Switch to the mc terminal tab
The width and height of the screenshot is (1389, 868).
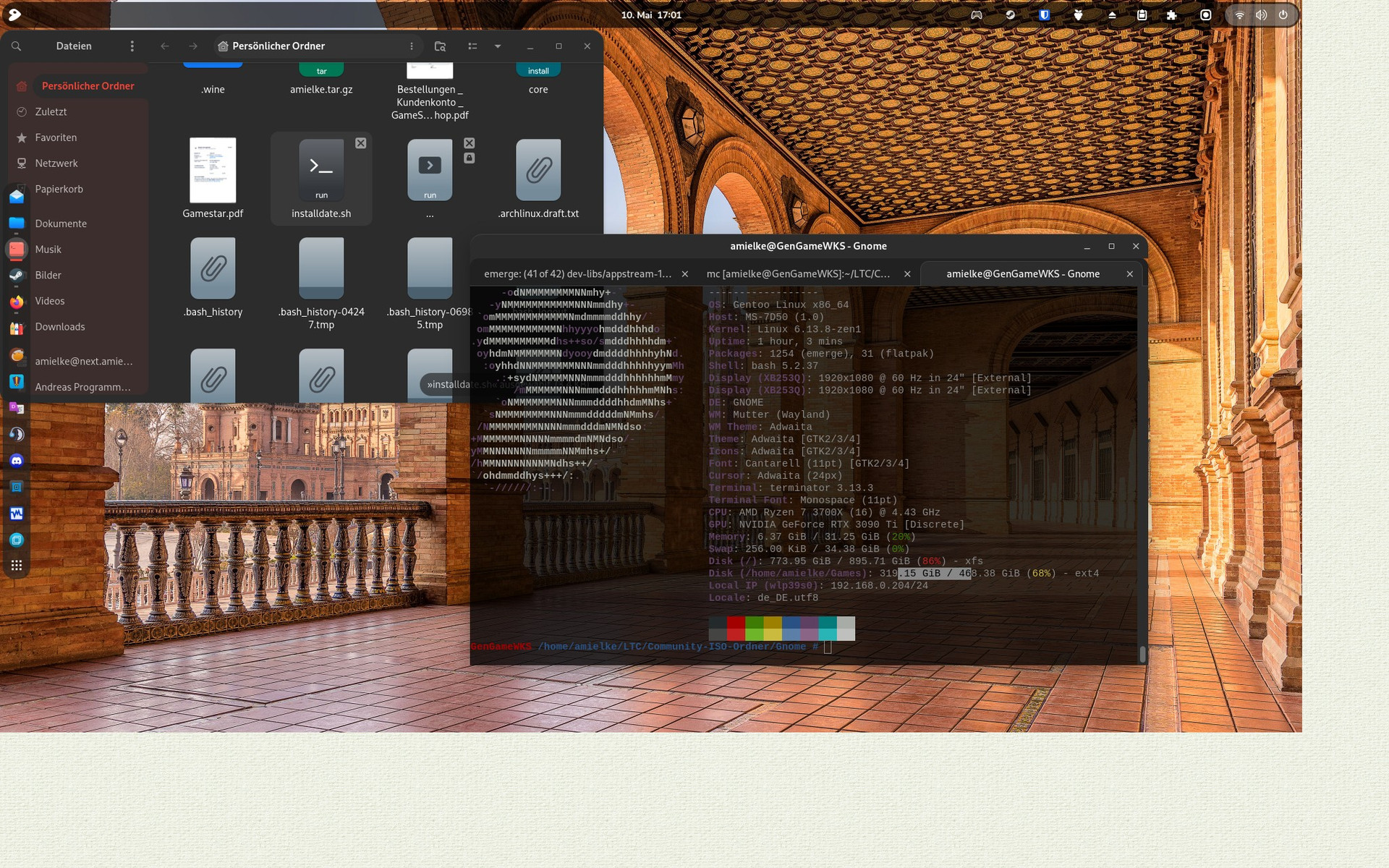(798, 274)
